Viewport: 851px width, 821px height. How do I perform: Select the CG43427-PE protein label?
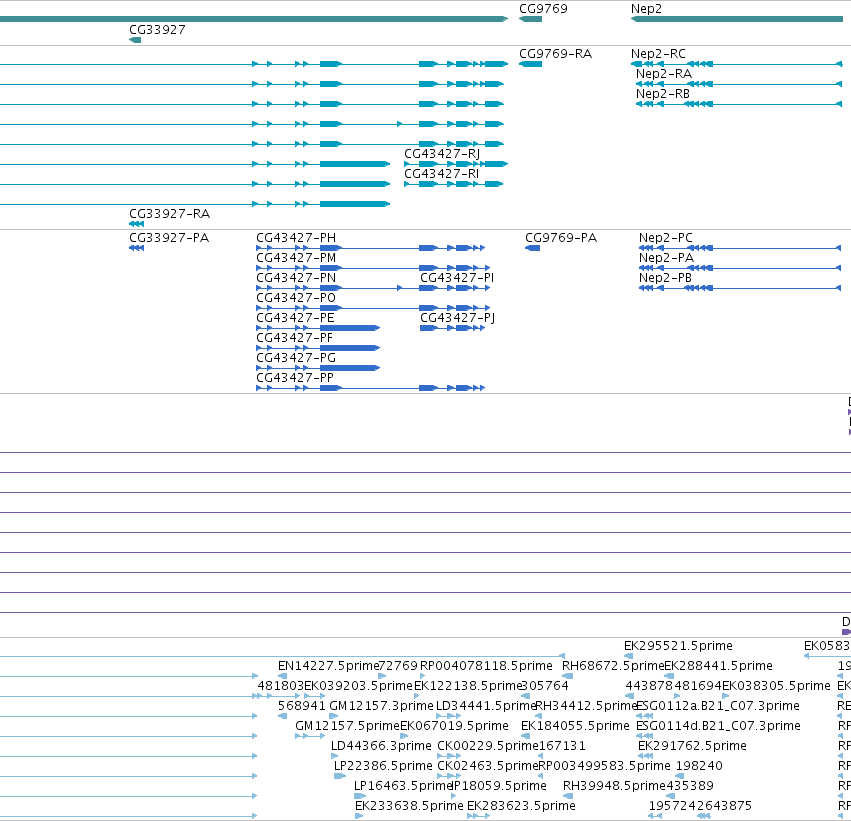click(x=295, y=318)
